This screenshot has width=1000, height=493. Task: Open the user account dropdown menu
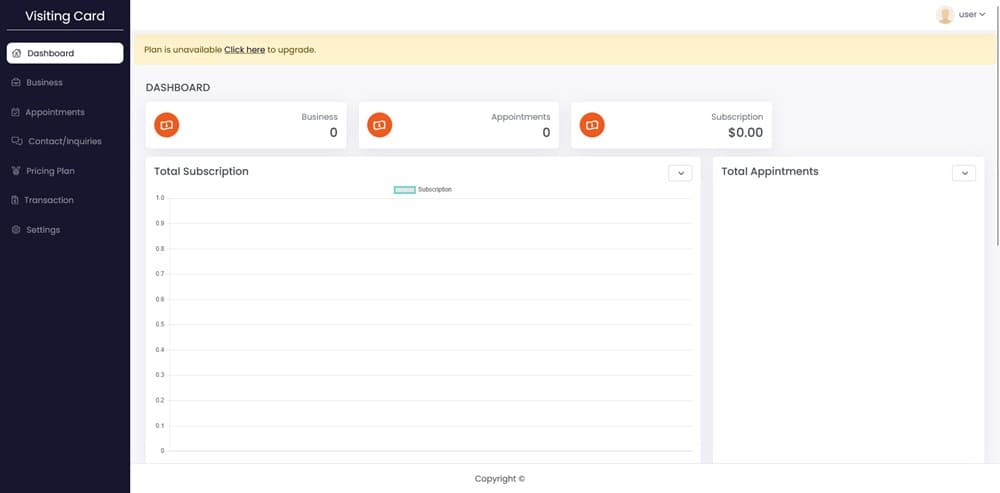tap(972, 15)
